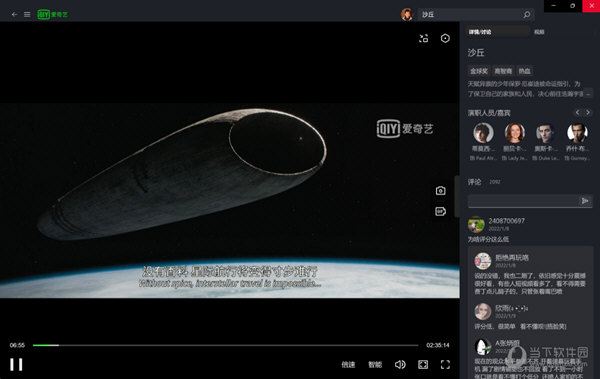Image resolution: width=600 pixels, height=379 pixels.
Task: Open the avatar of commenter 拒绝再玩咯
Action: [x=483, y=261]
